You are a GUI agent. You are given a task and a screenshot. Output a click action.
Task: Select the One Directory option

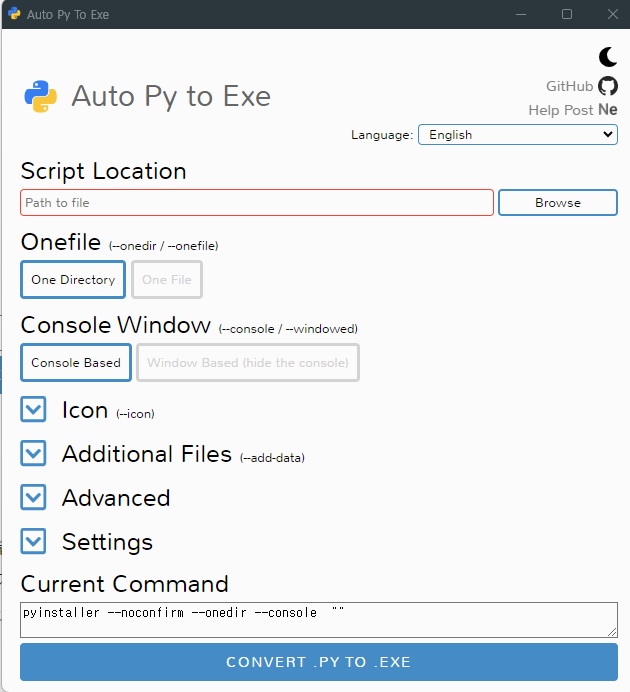click(x=73, y=279)
